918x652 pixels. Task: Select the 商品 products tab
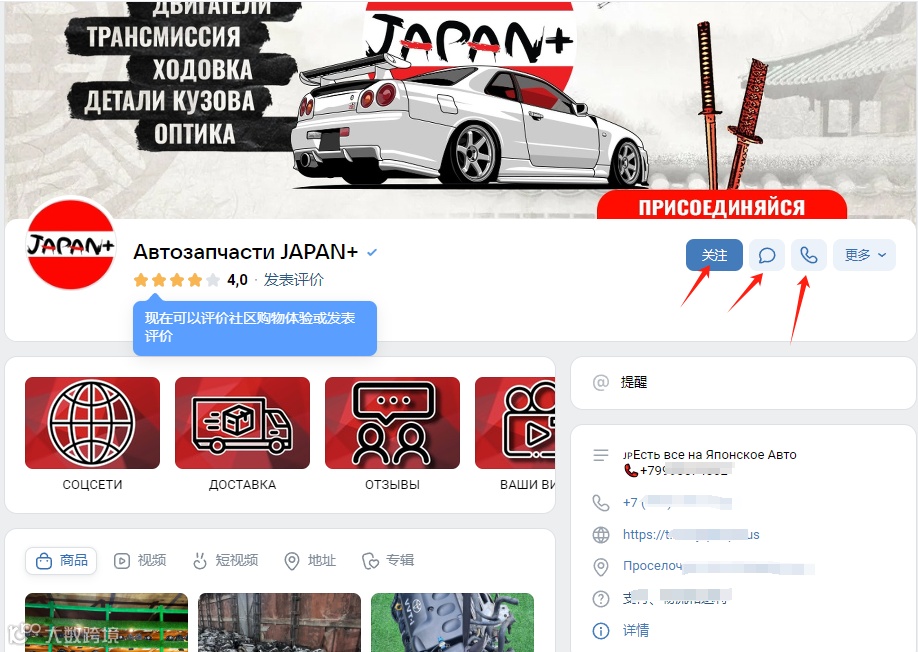click(x=61, y=561)
